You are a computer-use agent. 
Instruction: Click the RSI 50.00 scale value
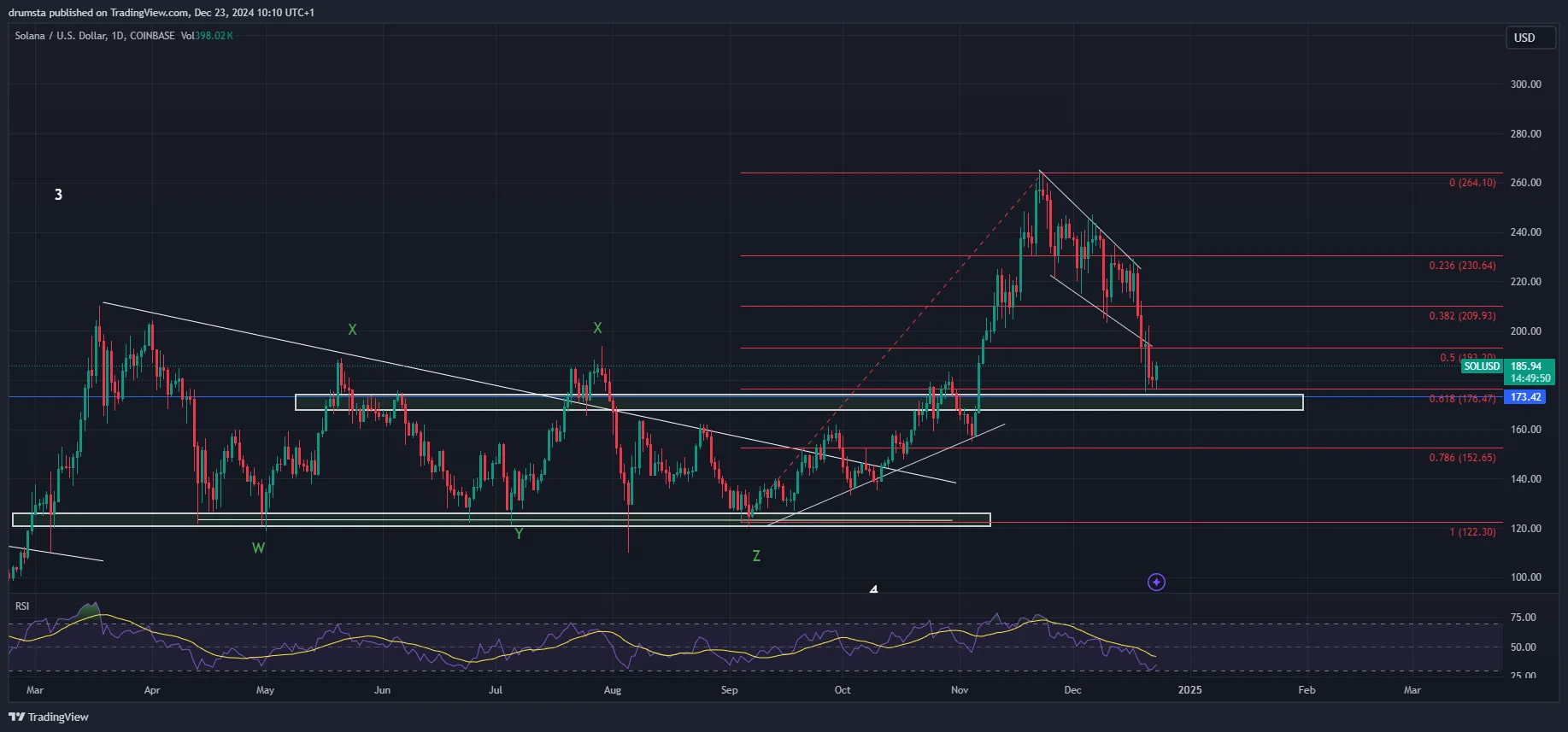pyautogui.click(x=1523, y=647)
